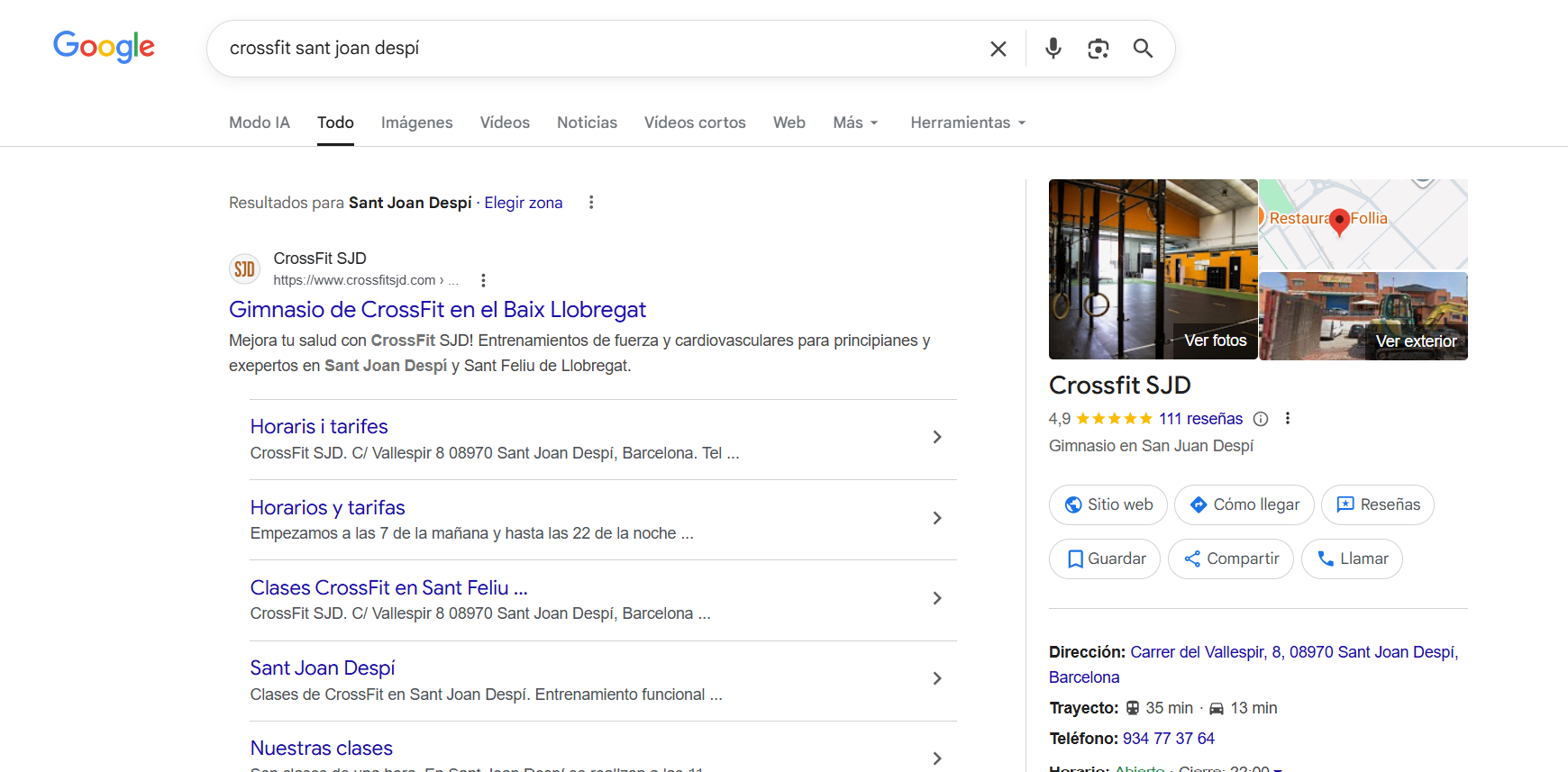Save the place with Guardar button

point(1105,559)
